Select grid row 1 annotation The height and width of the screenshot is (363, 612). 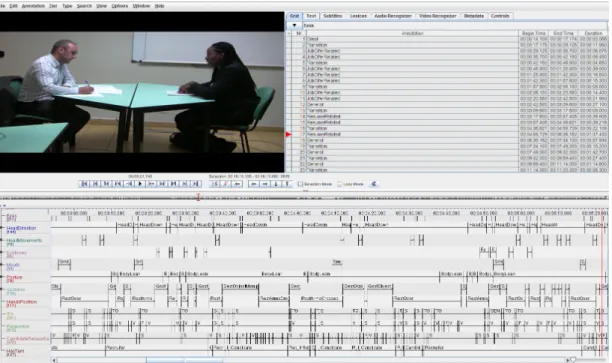(412, 39)
